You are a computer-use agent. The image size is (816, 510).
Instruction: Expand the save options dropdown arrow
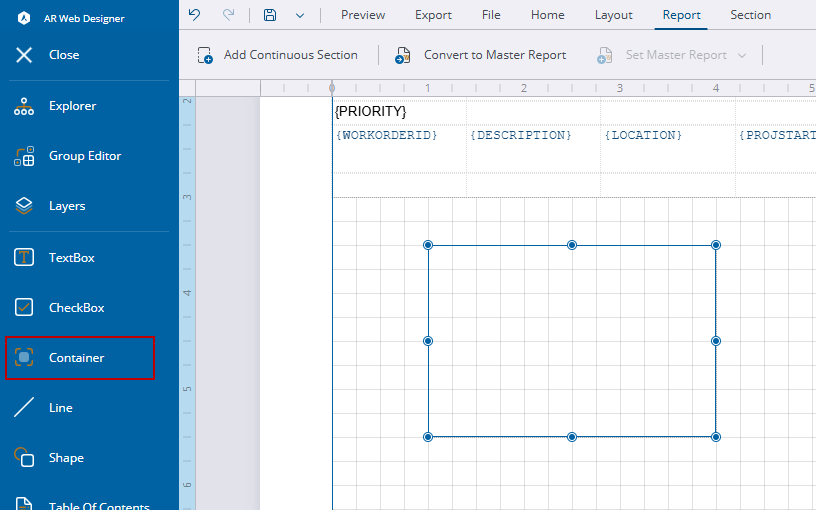tap(300, 15)
